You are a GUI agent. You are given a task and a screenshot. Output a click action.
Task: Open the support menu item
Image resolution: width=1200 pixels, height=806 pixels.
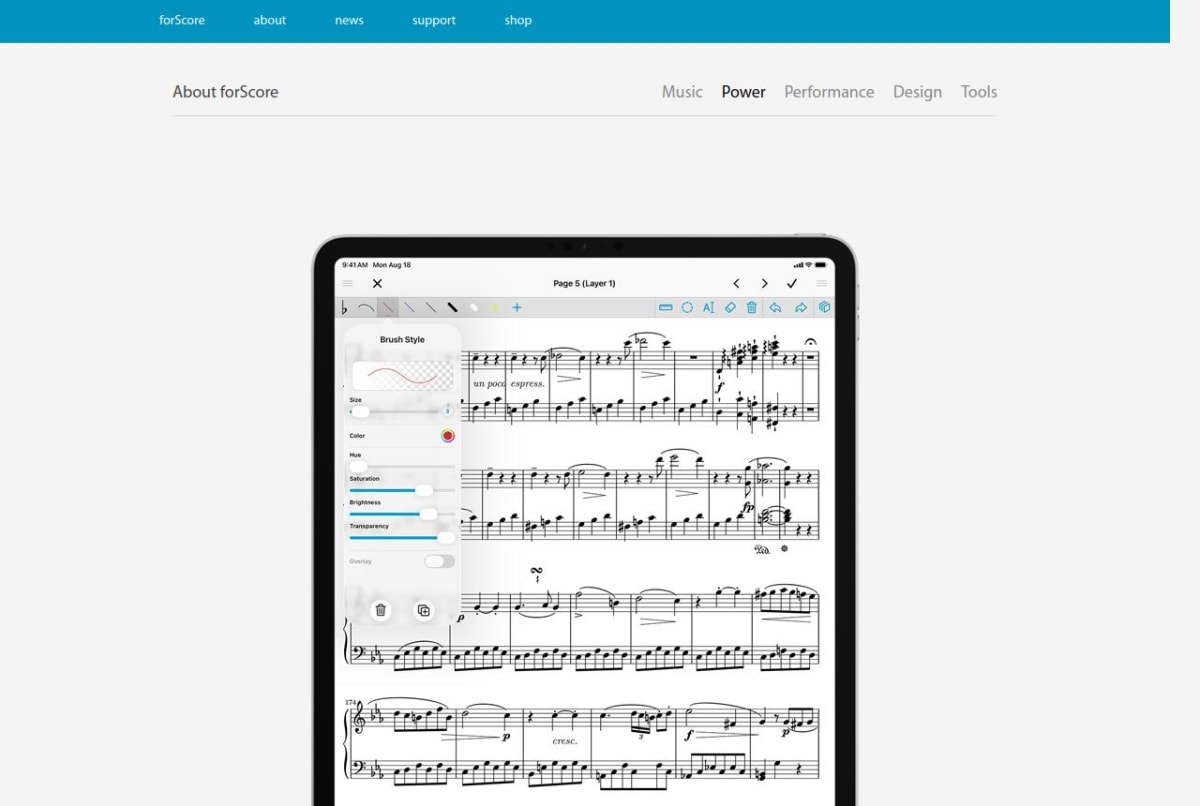434,20
